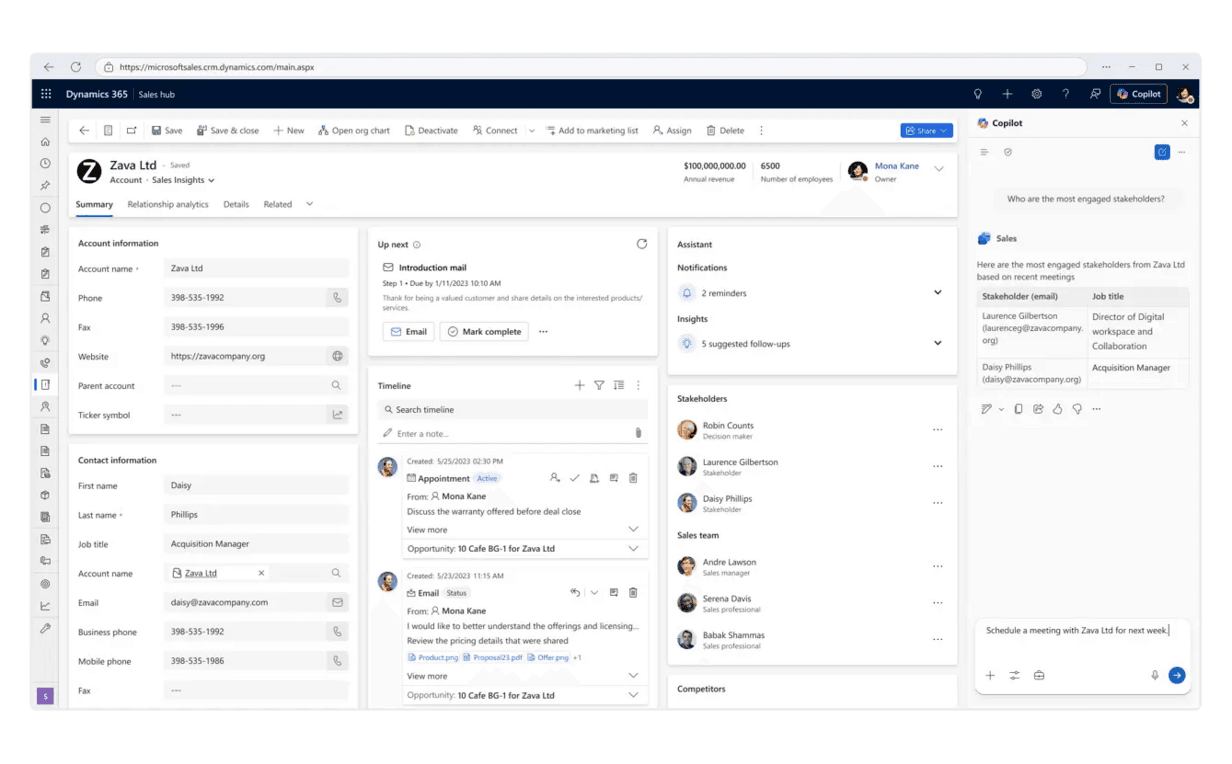Open the timeline filter icon
The height and width of the screenshot is (764, 1232).
point(599,385)
